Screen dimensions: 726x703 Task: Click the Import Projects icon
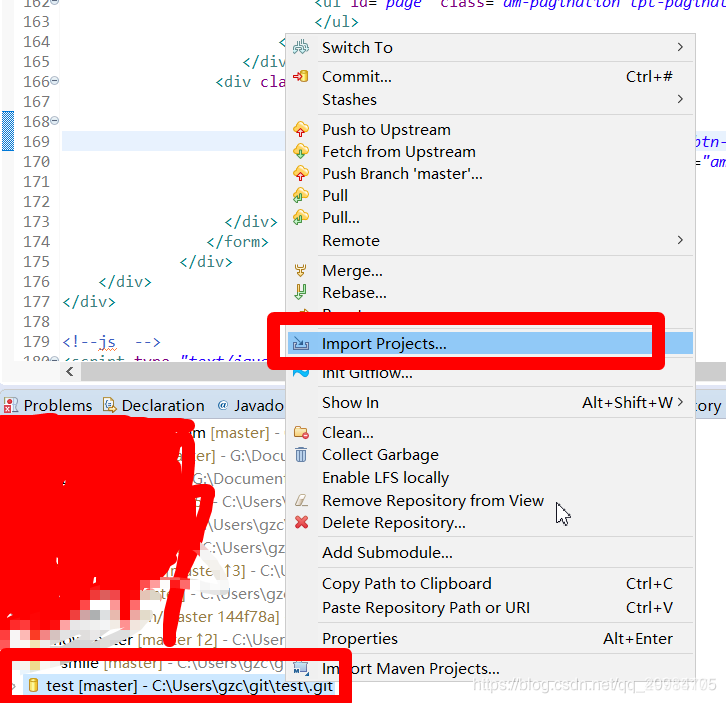coord(301,344)
